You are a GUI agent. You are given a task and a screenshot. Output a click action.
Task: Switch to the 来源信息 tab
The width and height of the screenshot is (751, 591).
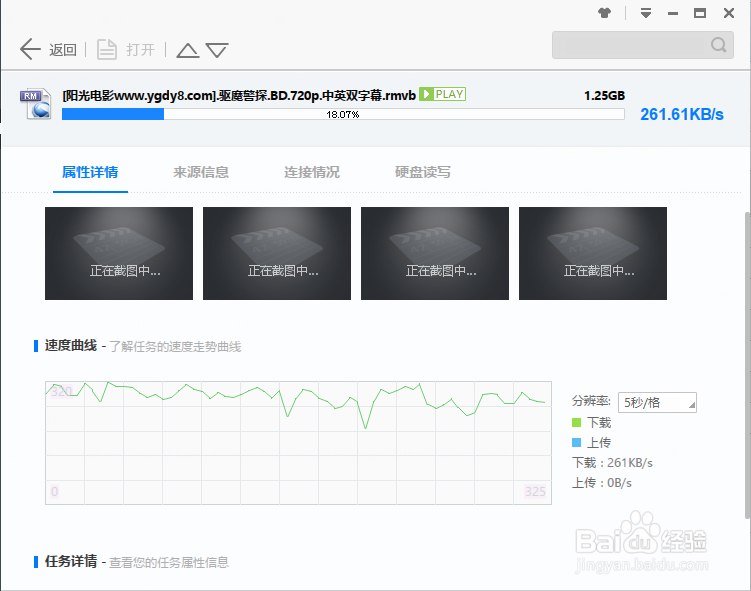tap(201, 172)
